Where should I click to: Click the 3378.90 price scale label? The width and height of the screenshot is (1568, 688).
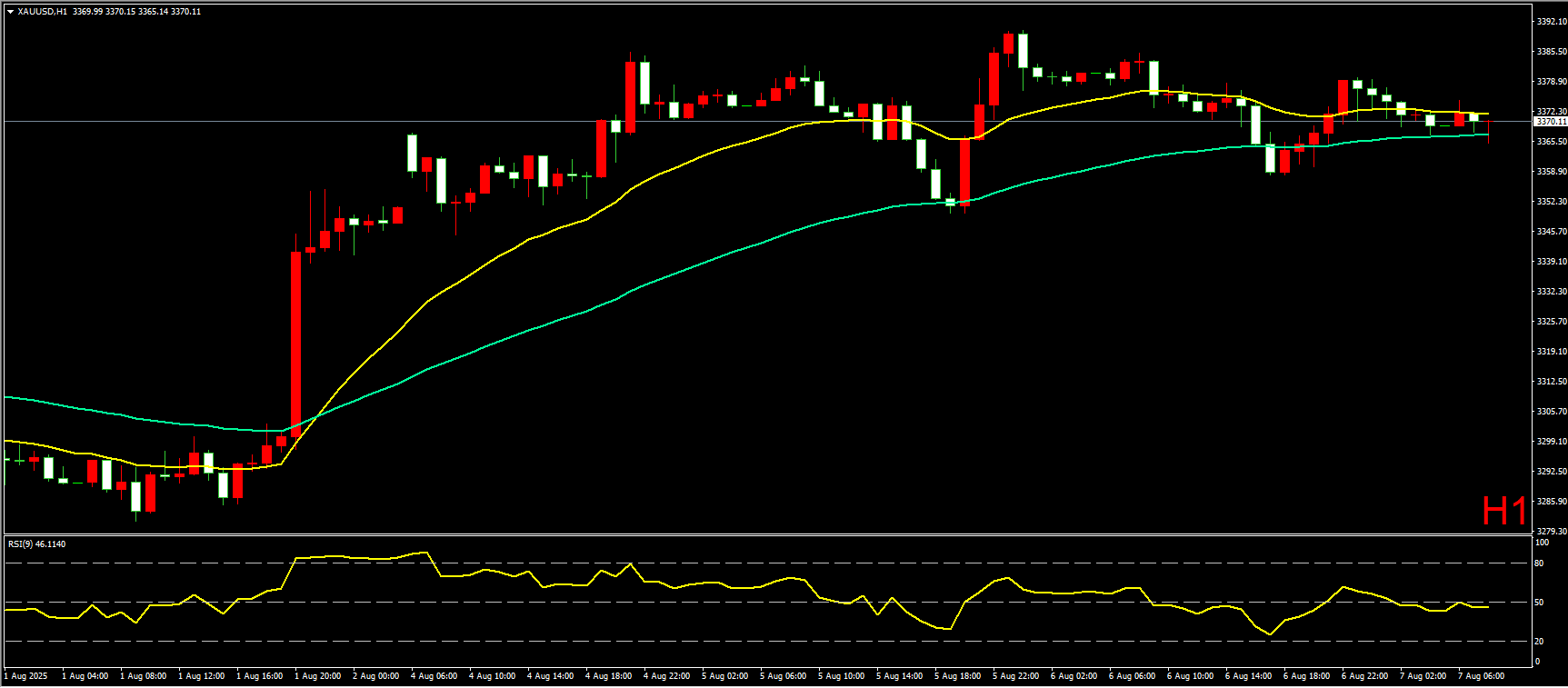click(1552, 82)
